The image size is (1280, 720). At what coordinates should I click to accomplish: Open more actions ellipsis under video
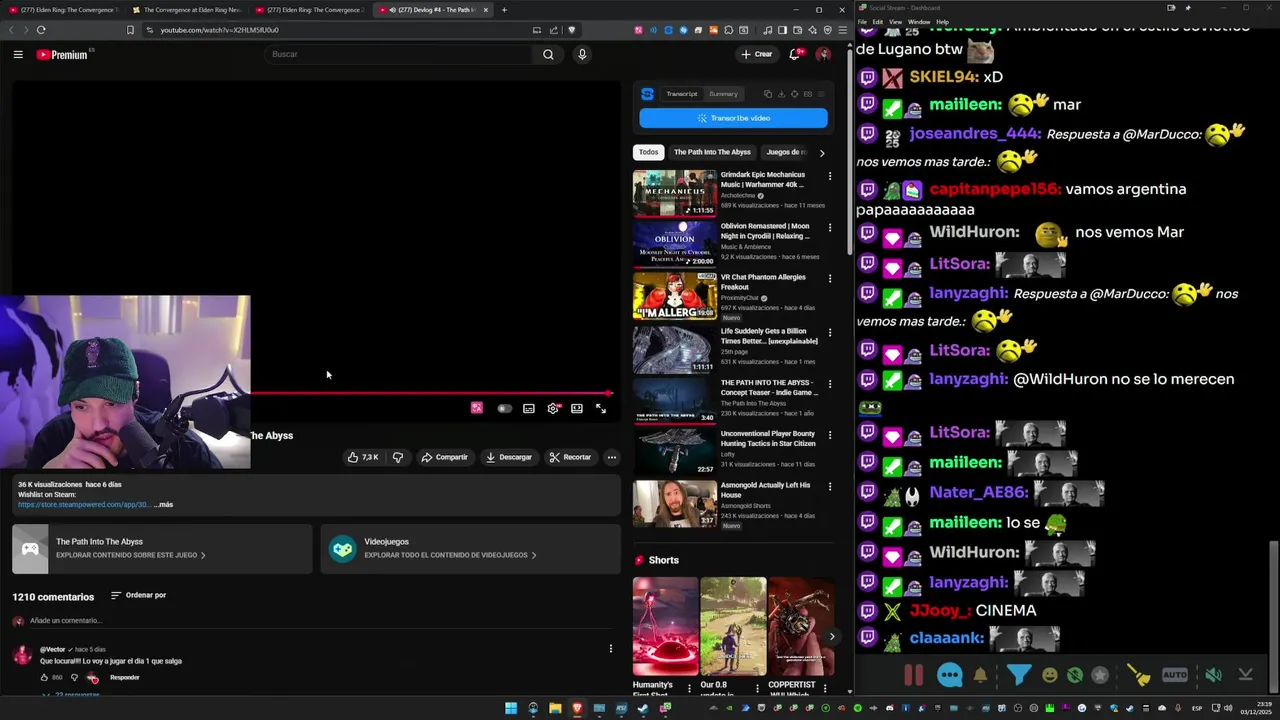click(x=612, y=457)
